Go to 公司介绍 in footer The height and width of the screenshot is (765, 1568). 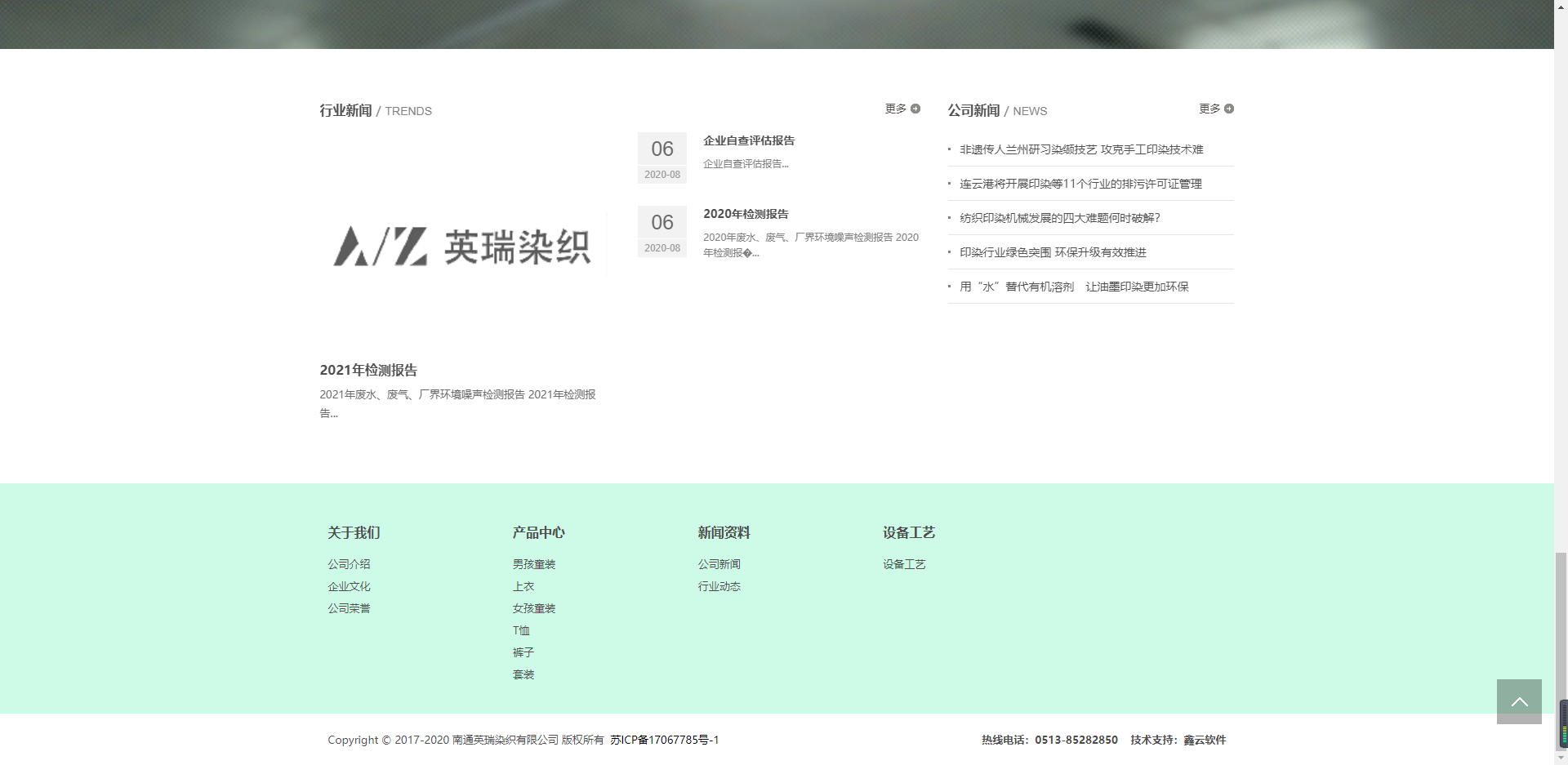tap(349, 564)
